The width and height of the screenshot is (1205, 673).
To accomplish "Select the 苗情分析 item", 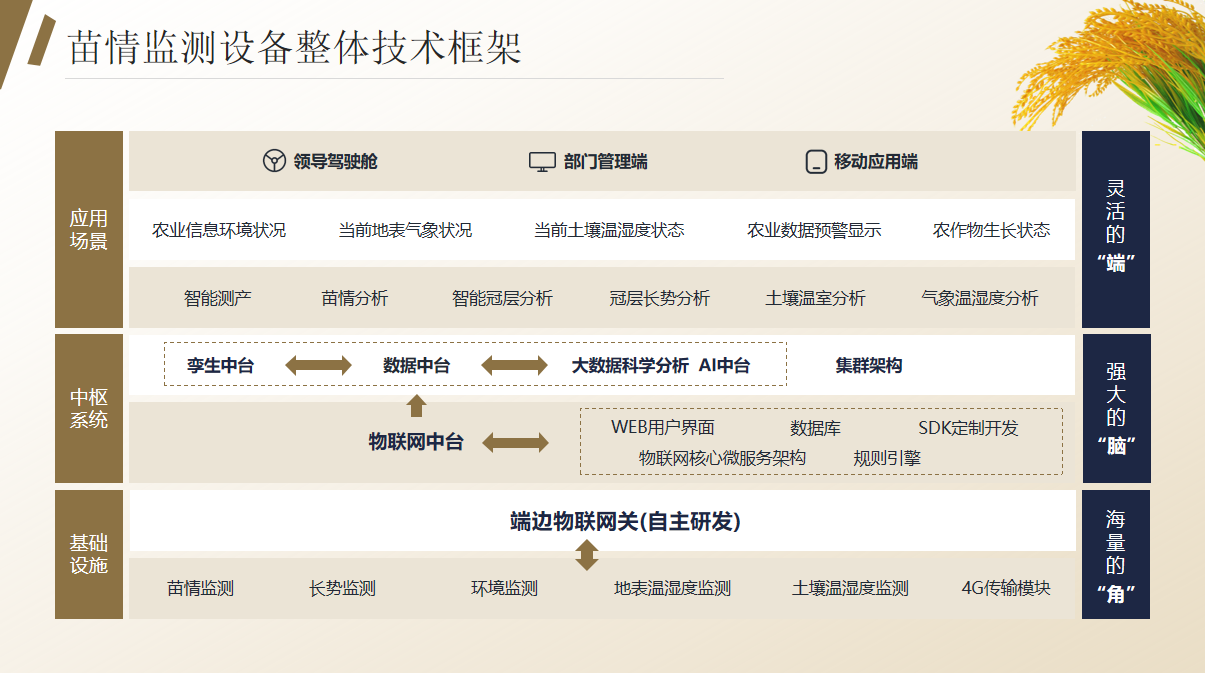I will coord(355,298).
